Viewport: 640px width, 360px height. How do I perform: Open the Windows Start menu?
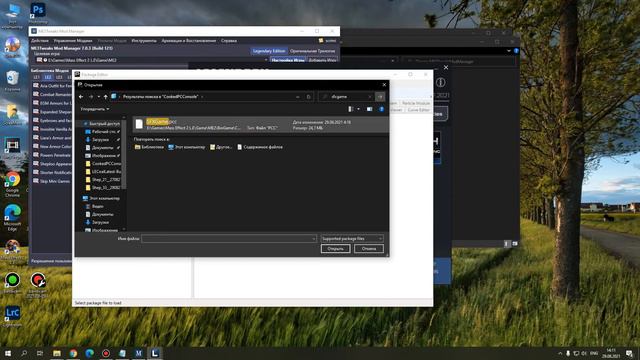(8, 353)
